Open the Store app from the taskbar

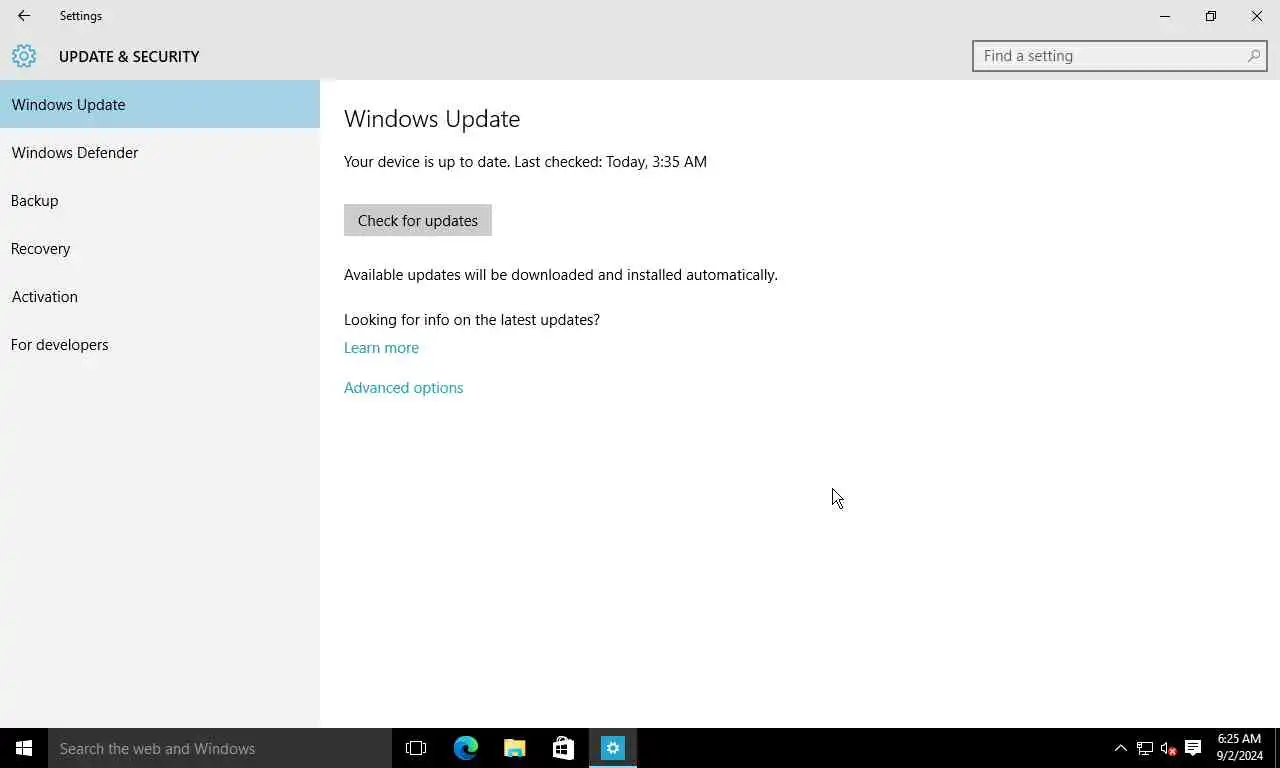(563, 748)
